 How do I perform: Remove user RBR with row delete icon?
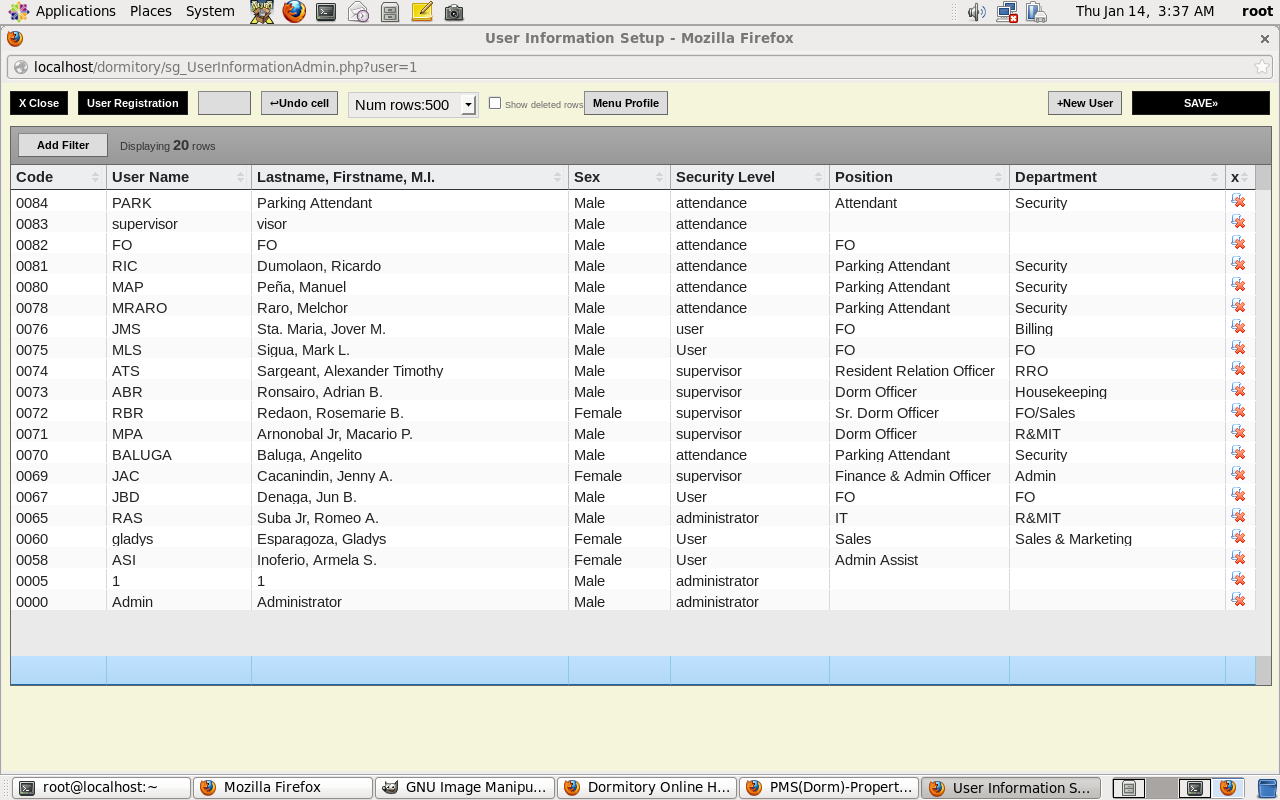point(1238,411)
